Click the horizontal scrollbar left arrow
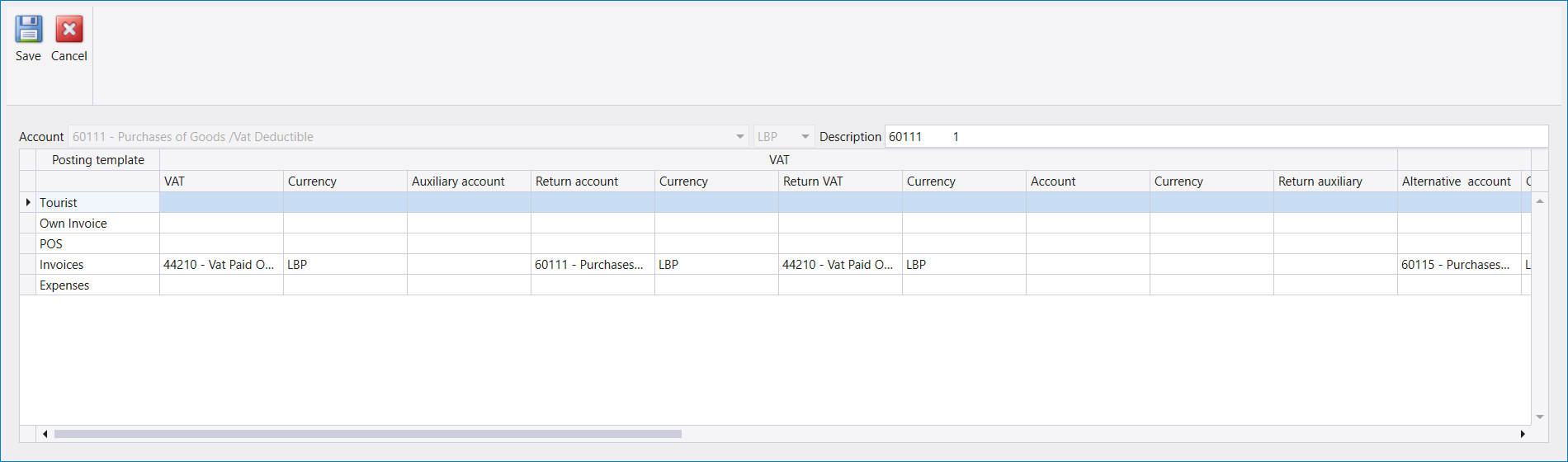This screenshot has width=1568, height=462. (45, 434)
